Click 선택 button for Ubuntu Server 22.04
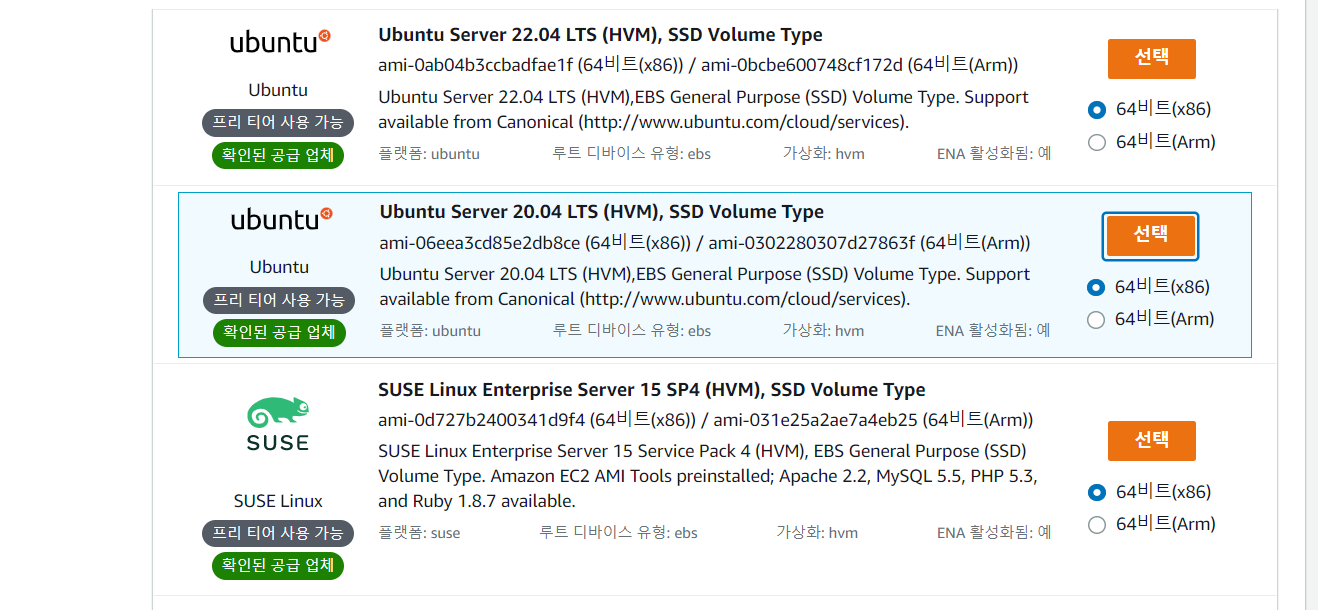The width and height of the screenshot is (1318, 610). click(x=1152, y=58)
